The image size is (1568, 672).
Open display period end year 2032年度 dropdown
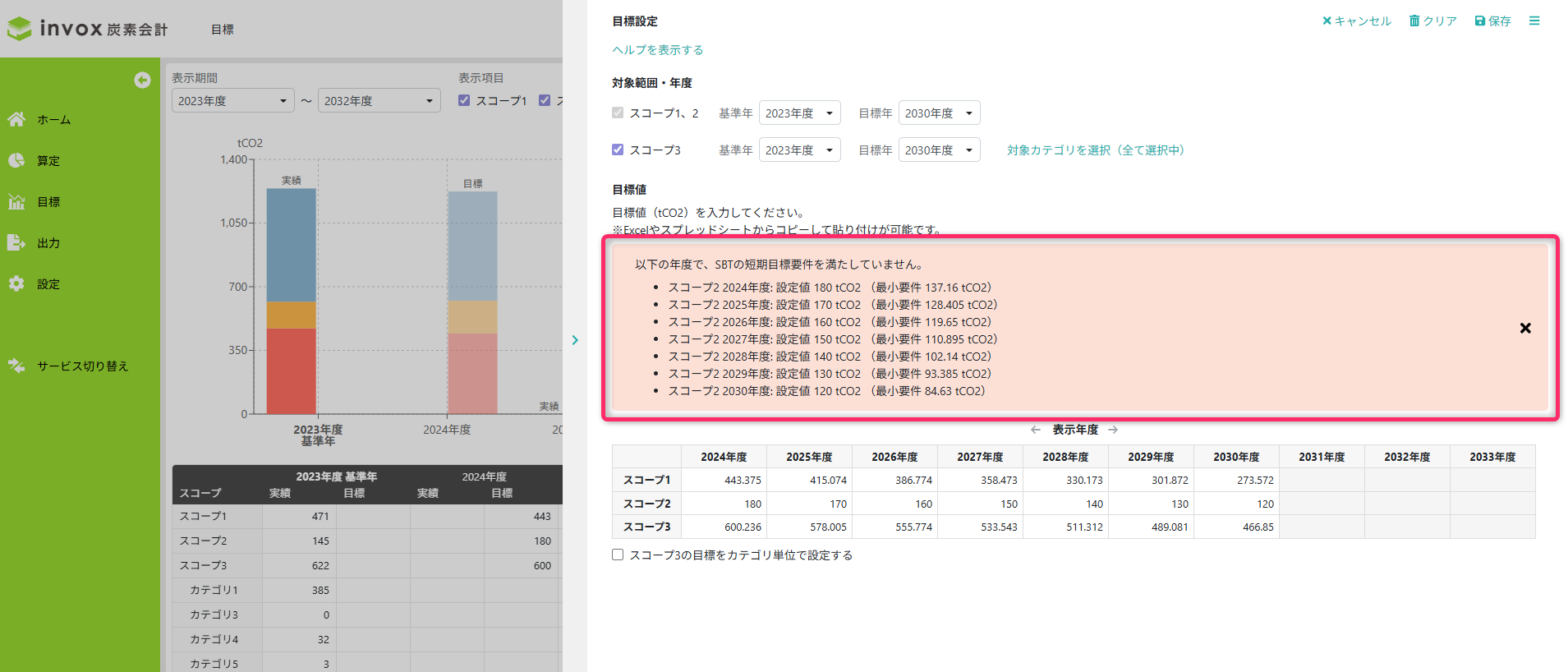[x=379, y=101]
